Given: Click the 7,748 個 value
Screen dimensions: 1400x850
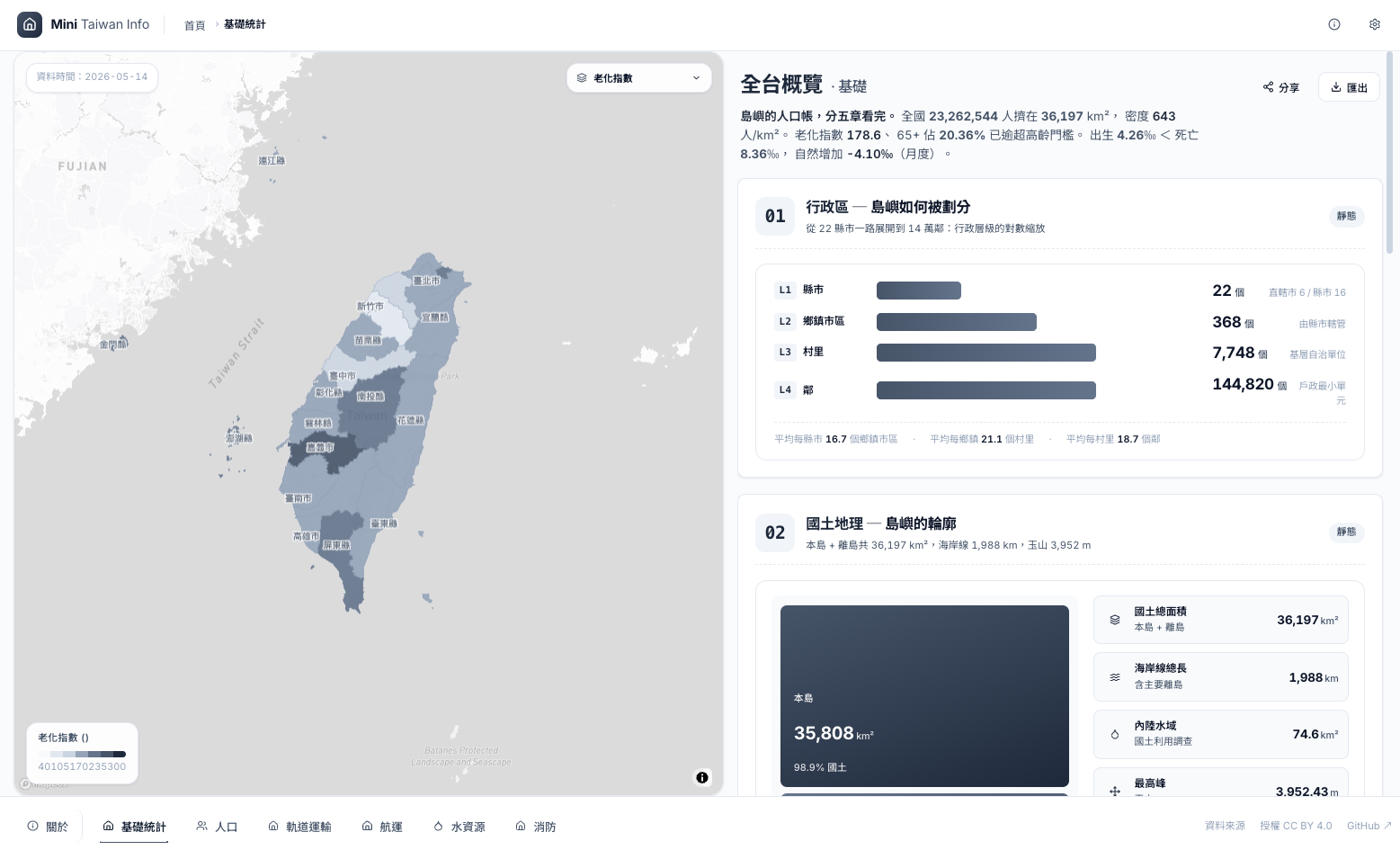Looking at the screenshot, I should click(1239, 353).
